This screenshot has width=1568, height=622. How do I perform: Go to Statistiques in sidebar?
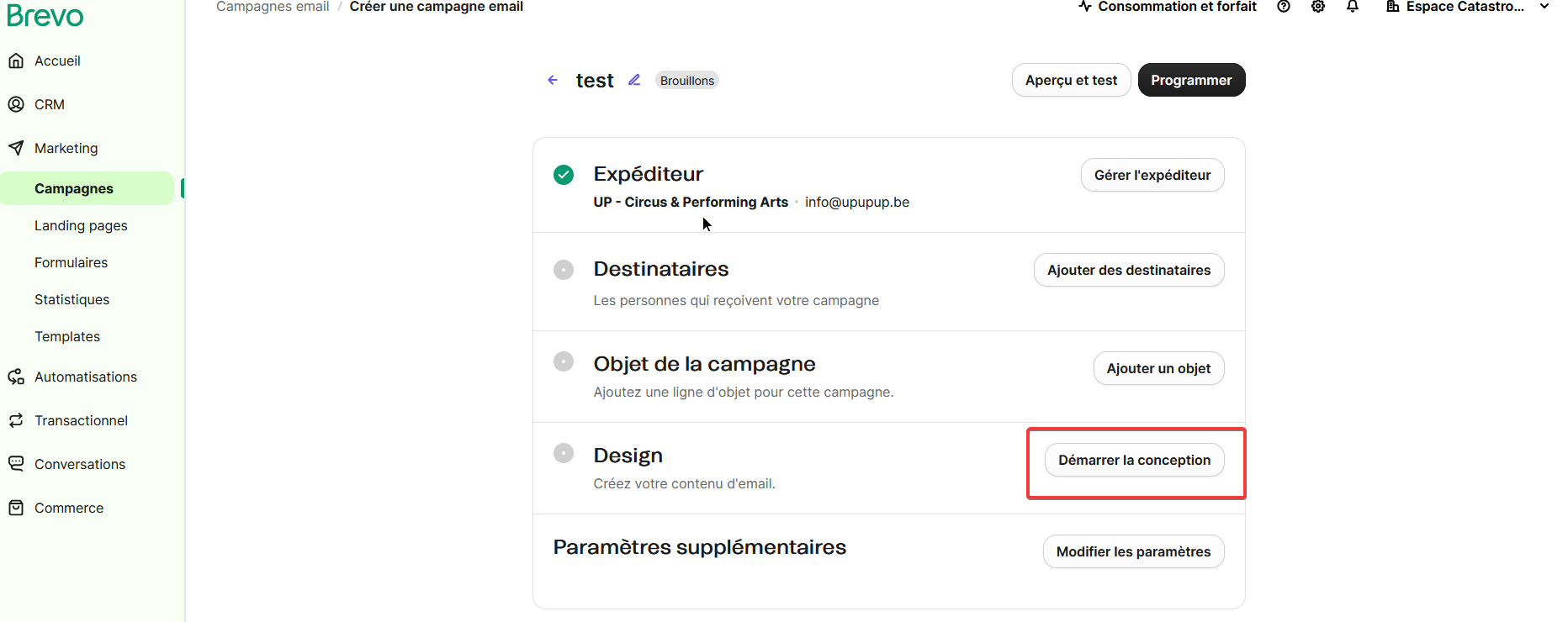click(x=72, y=299)
